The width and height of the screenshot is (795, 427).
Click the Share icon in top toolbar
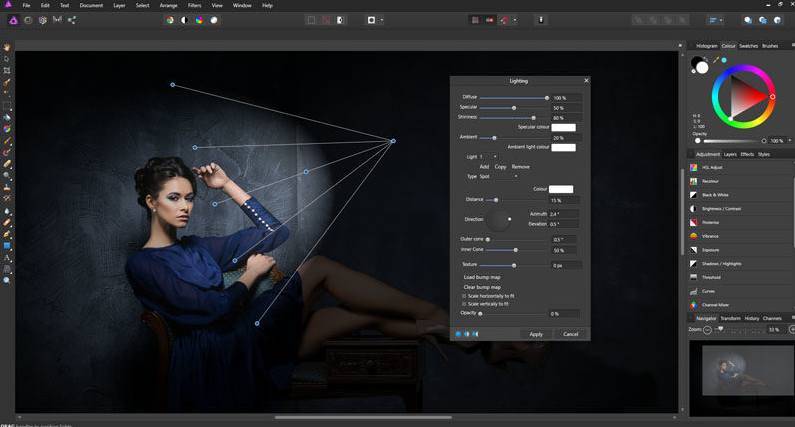69,19
